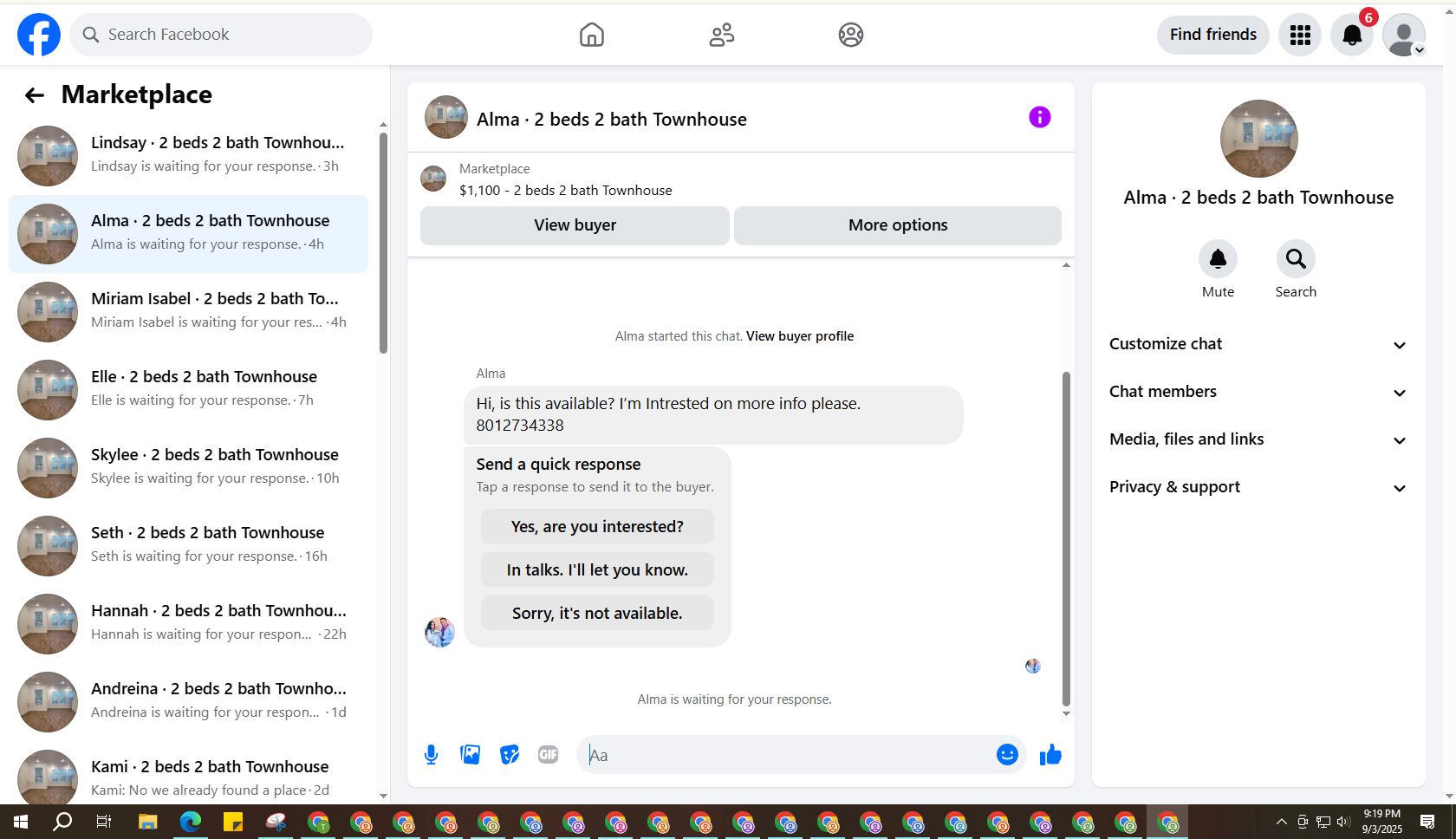This screenshot has height=839, width=1456.
Task: Send quick reply 'Yes, are you interested?'
Action: coord(597,526)
